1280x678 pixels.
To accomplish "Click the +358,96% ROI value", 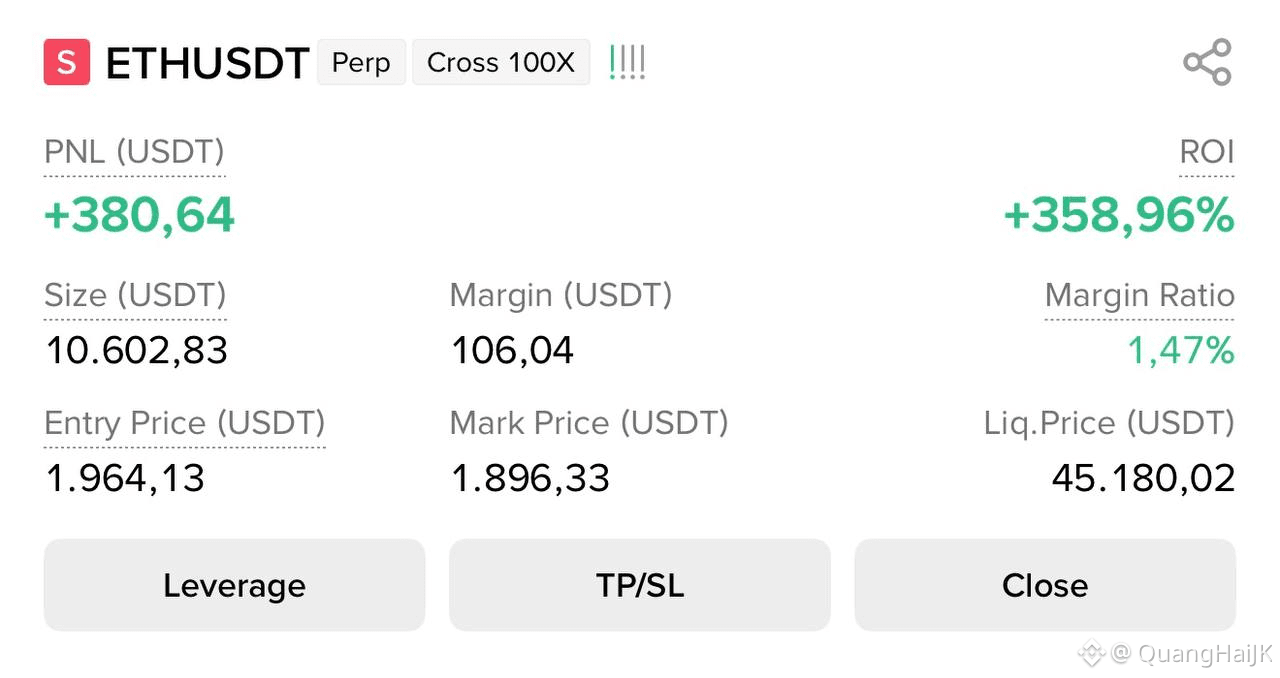I will pos(1119,215).
